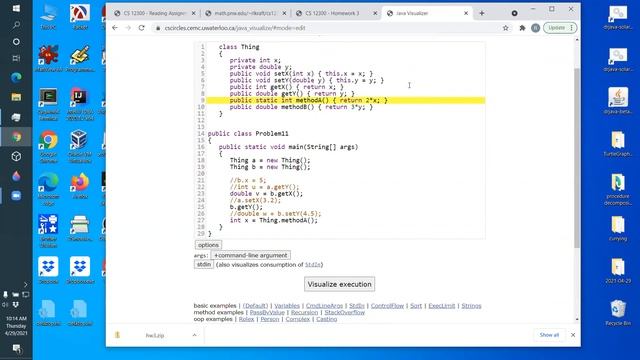
Task: Open a new Chrome tab
Action: pyautogui.click(x=482, y=13)
